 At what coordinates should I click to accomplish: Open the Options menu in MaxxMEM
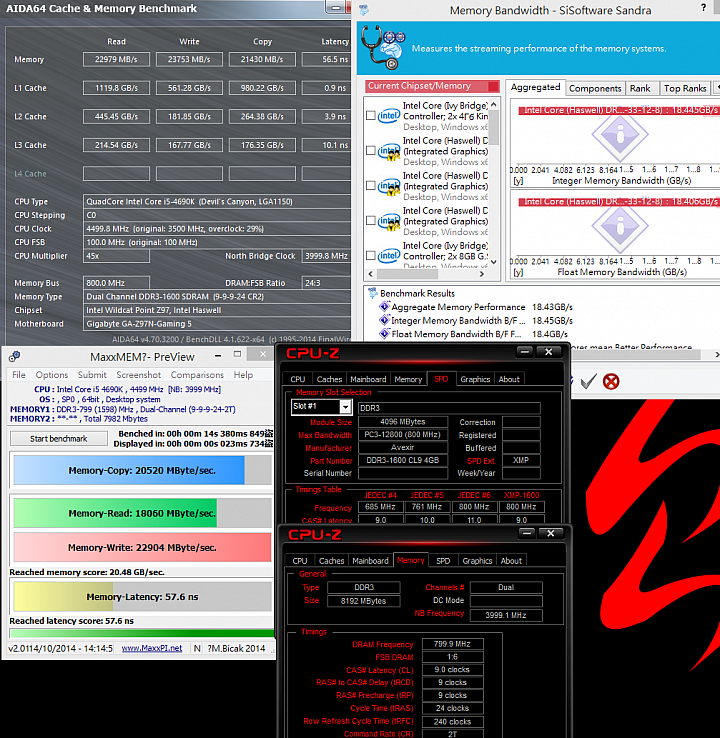point(52,375)
